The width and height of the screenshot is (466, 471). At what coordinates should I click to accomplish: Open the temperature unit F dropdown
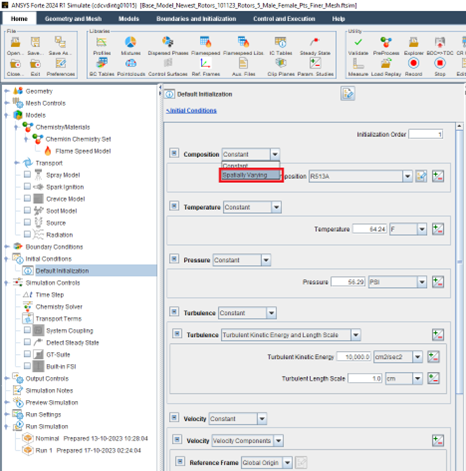tap(422, 229)
